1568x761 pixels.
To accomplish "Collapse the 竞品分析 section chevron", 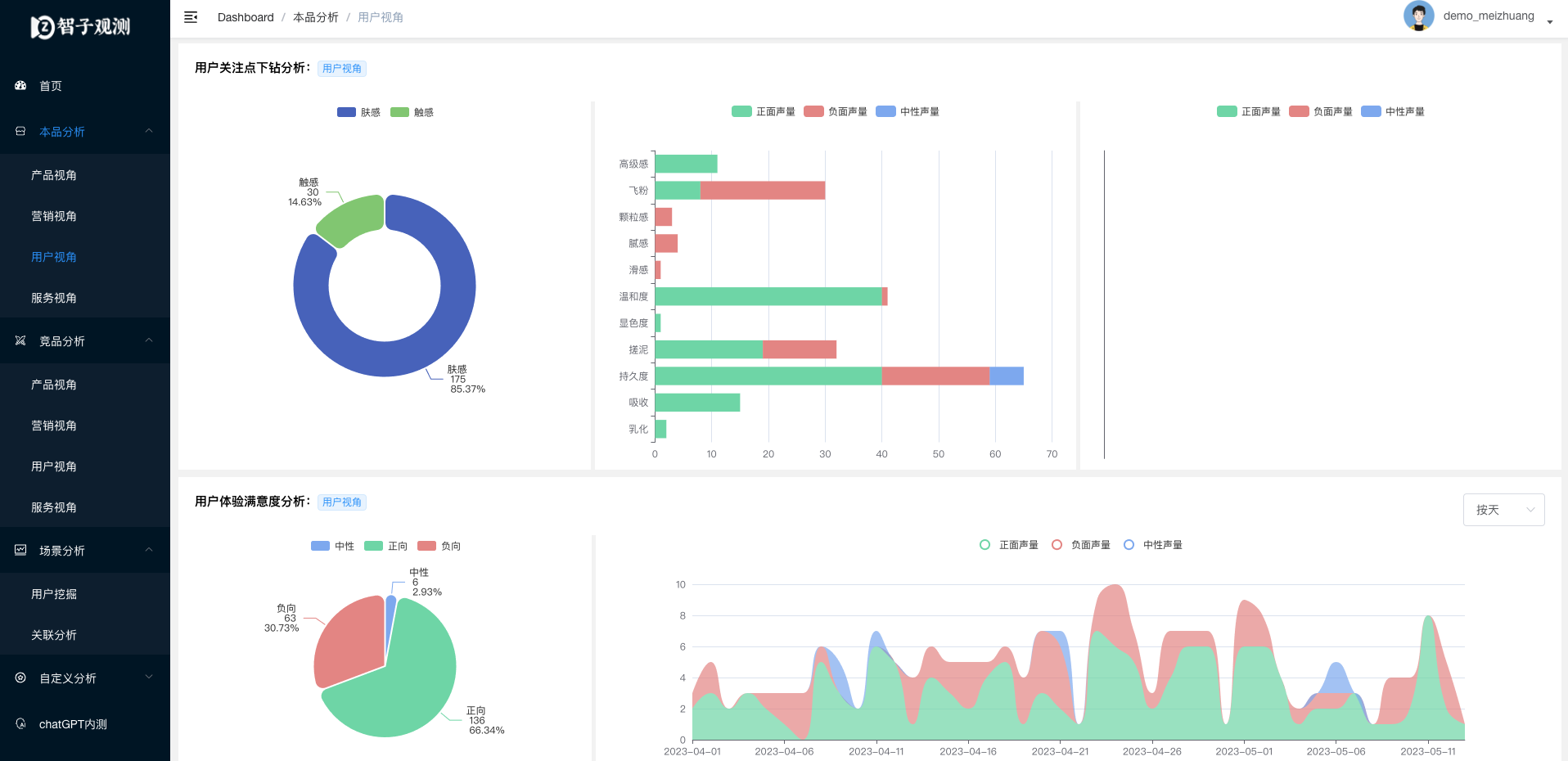I will (x=149, y=340).
